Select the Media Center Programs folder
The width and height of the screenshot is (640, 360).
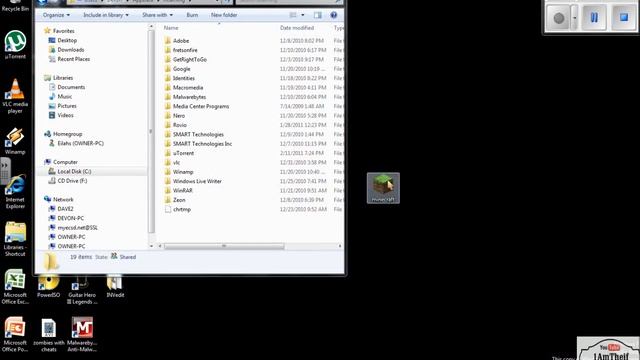pyautogui.click(x=201, y=107)
